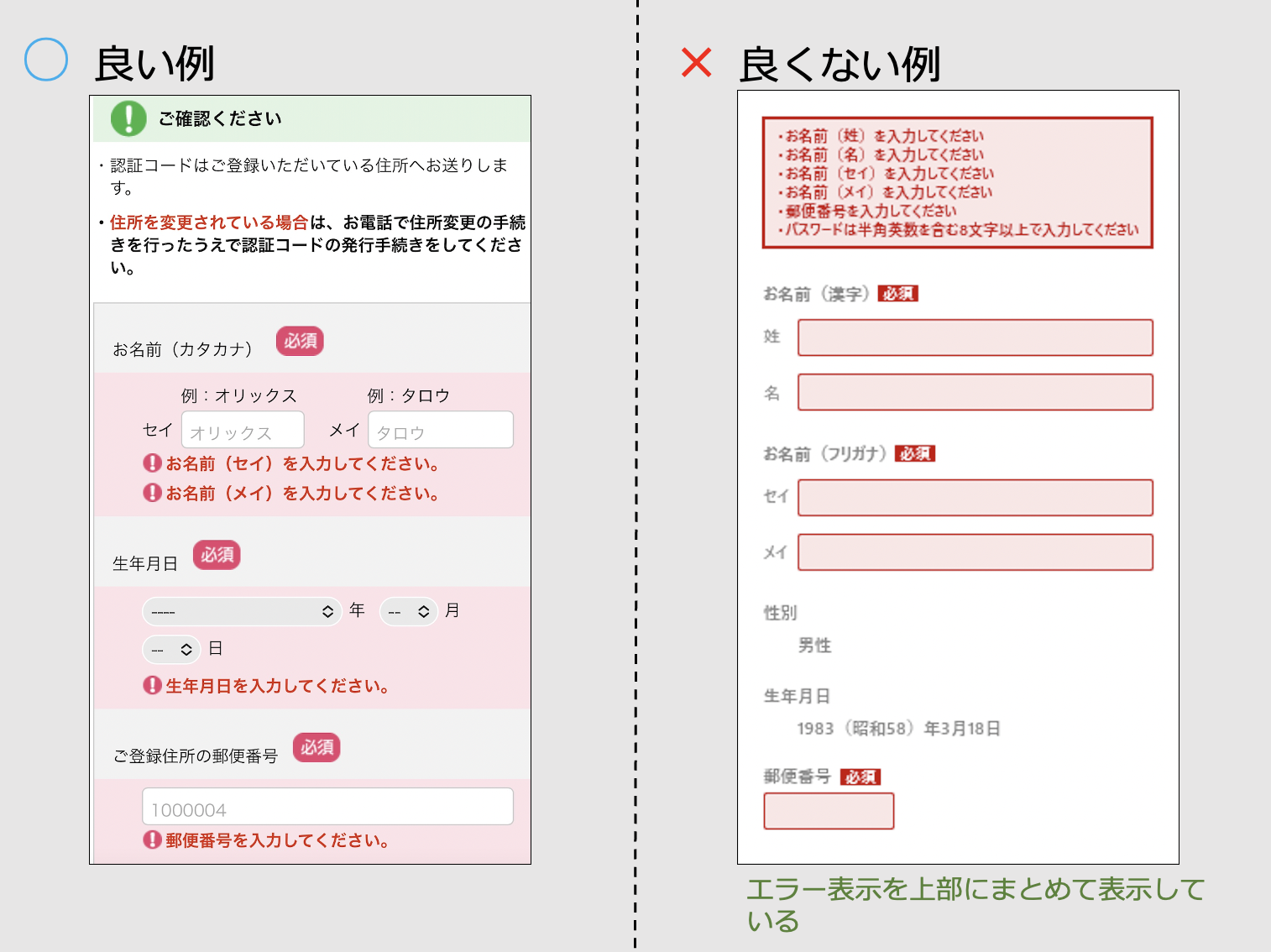
Task: Click the 必須 badge next to お名前（カタカナ）
Action: 300,341
